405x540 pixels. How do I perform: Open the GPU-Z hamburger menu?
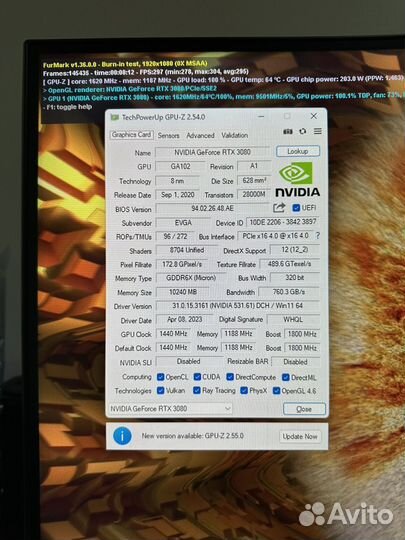(x=318, y=131)
